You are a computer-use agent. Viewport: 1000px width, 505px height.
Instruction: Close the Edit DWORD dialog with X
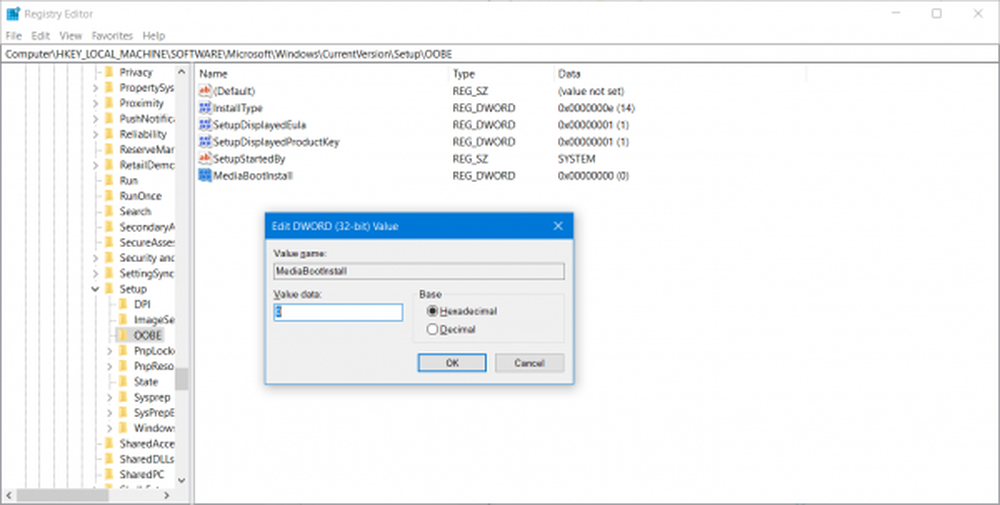point(558,226)
